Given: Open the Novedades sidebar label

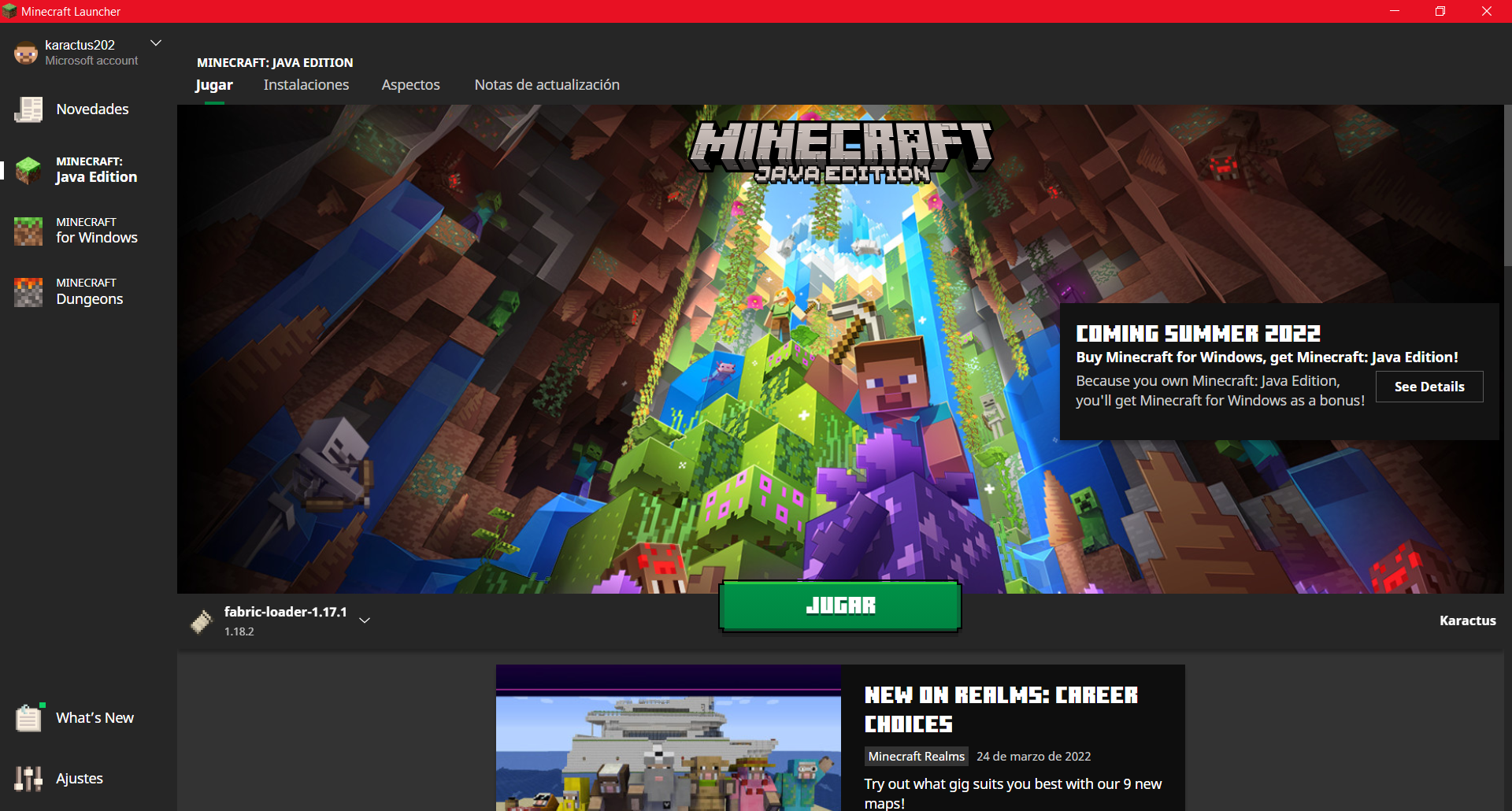Looking at the screenshot, I should (x=92, y=109).
